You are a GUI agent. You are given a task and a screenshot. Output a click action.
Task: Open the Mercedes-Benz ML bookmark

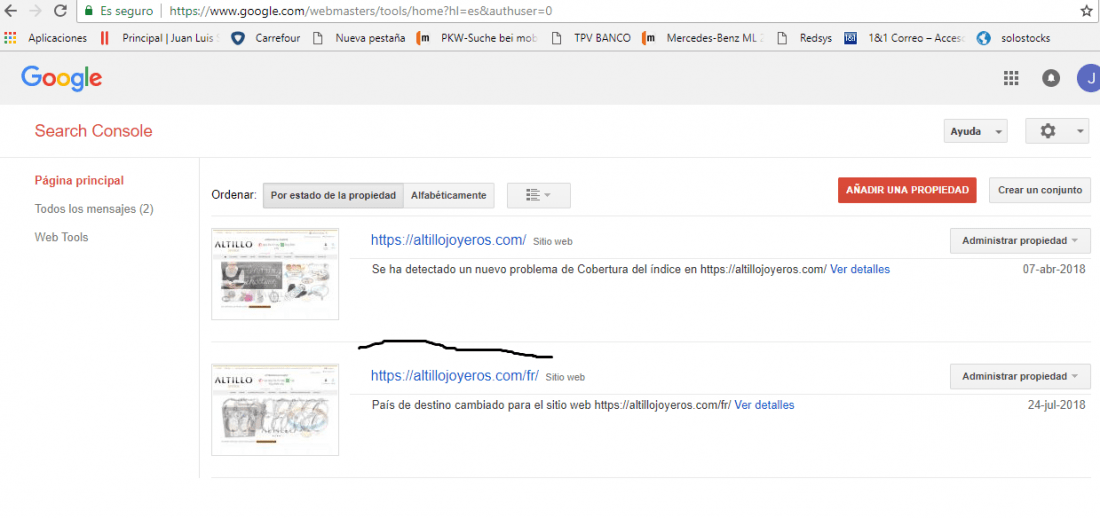704,38
